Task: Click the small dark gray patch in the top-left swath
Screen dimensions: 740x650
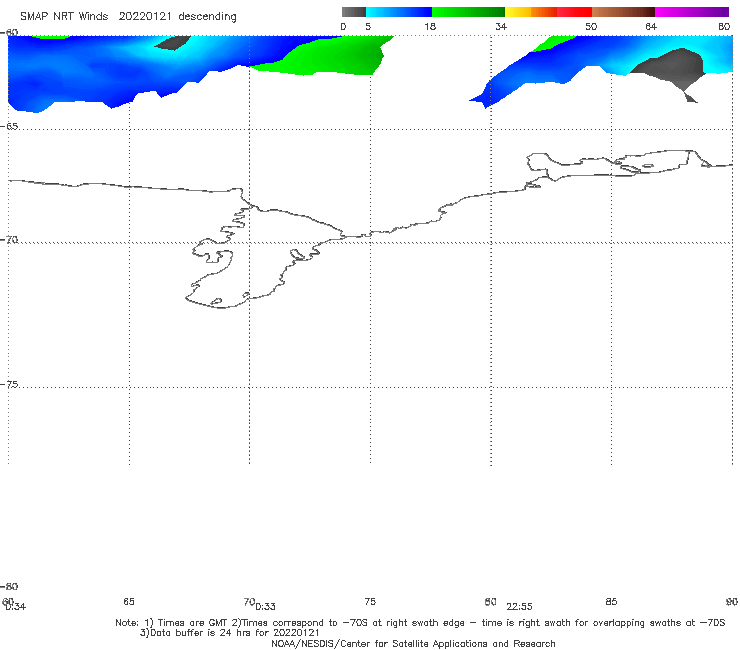Action: pos(173,42)
